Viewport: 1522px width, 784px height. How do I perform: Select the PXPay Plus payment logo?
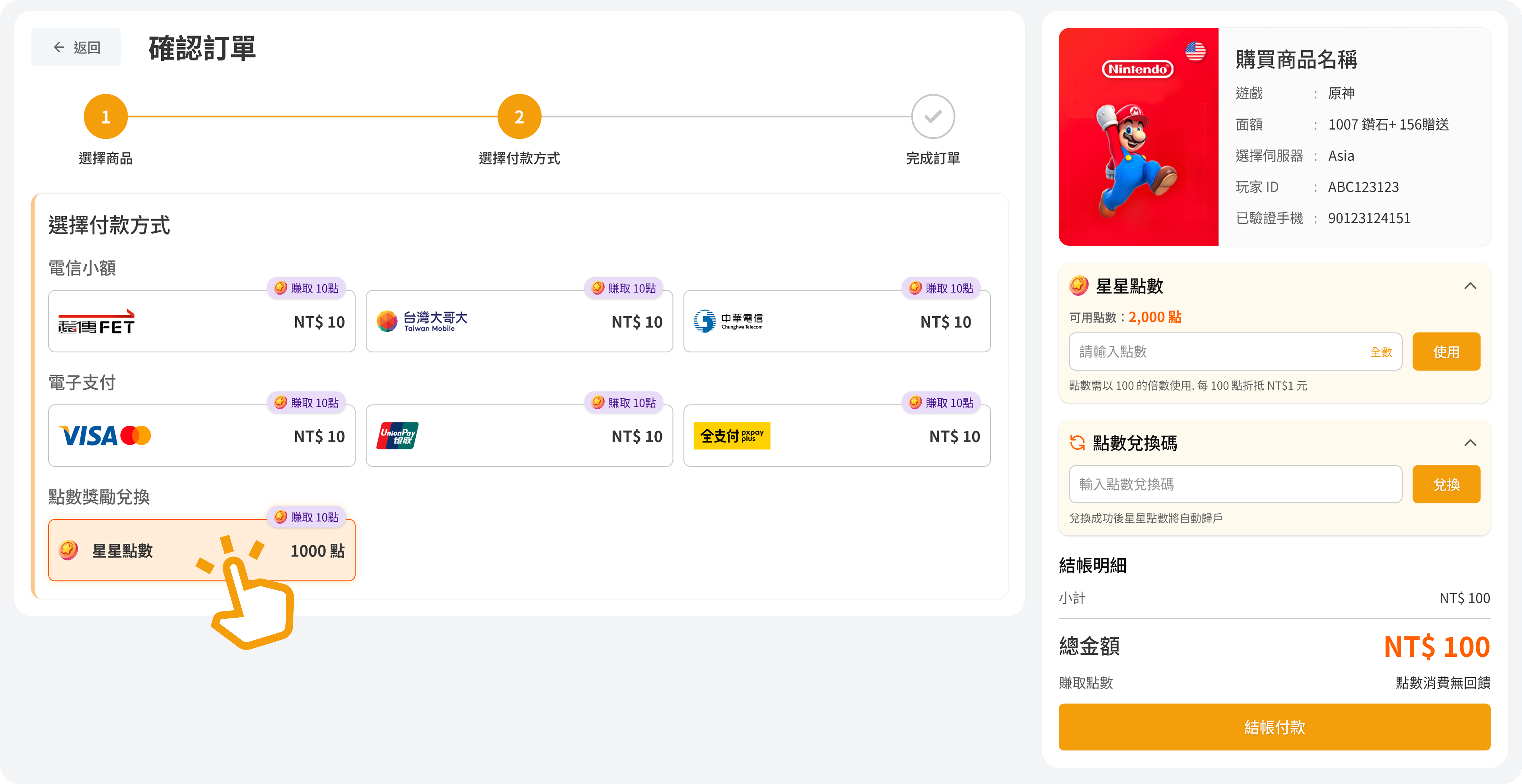[x=731, y=436]
